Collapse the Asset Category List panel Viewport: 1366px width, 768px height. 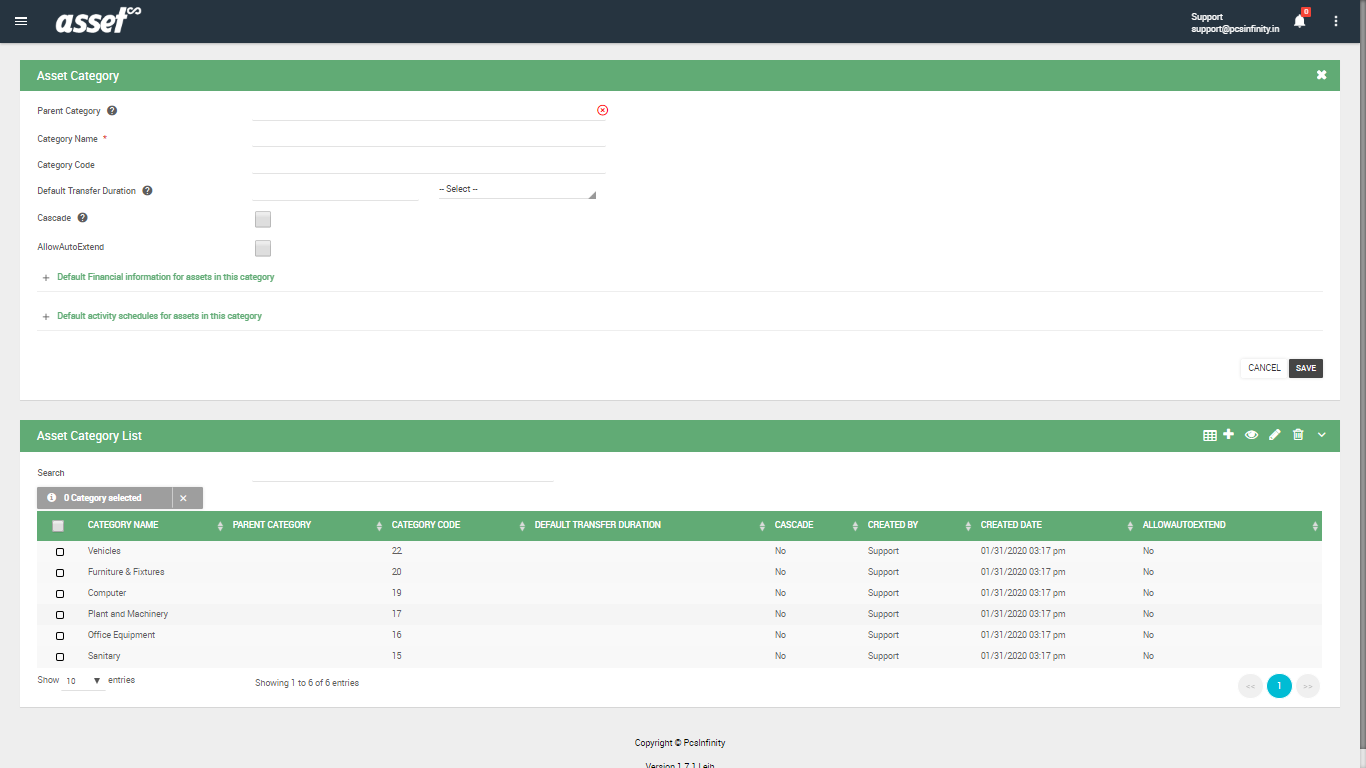1322,435
